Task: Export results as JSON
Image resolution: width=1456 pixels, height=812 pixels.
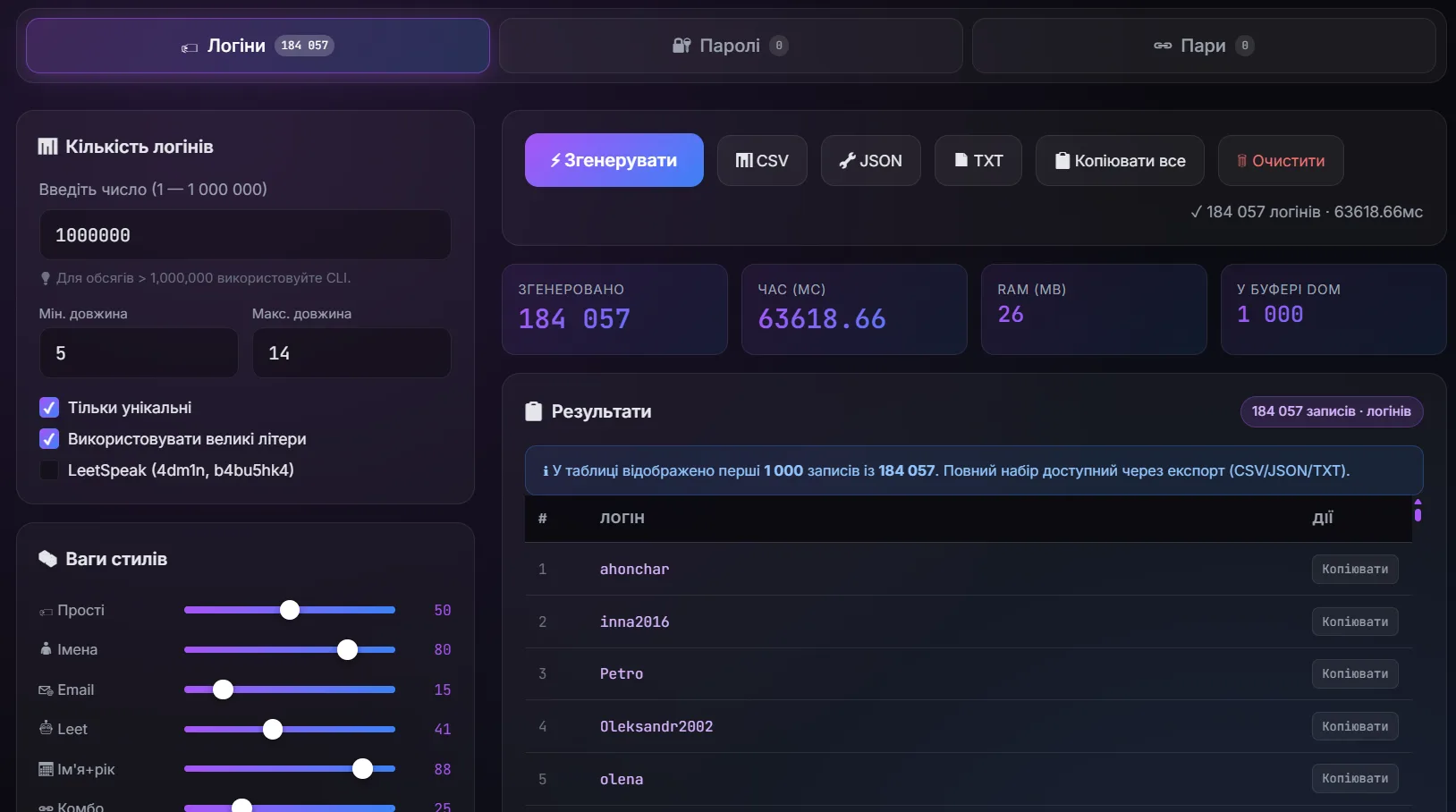Action: [871, 160]
